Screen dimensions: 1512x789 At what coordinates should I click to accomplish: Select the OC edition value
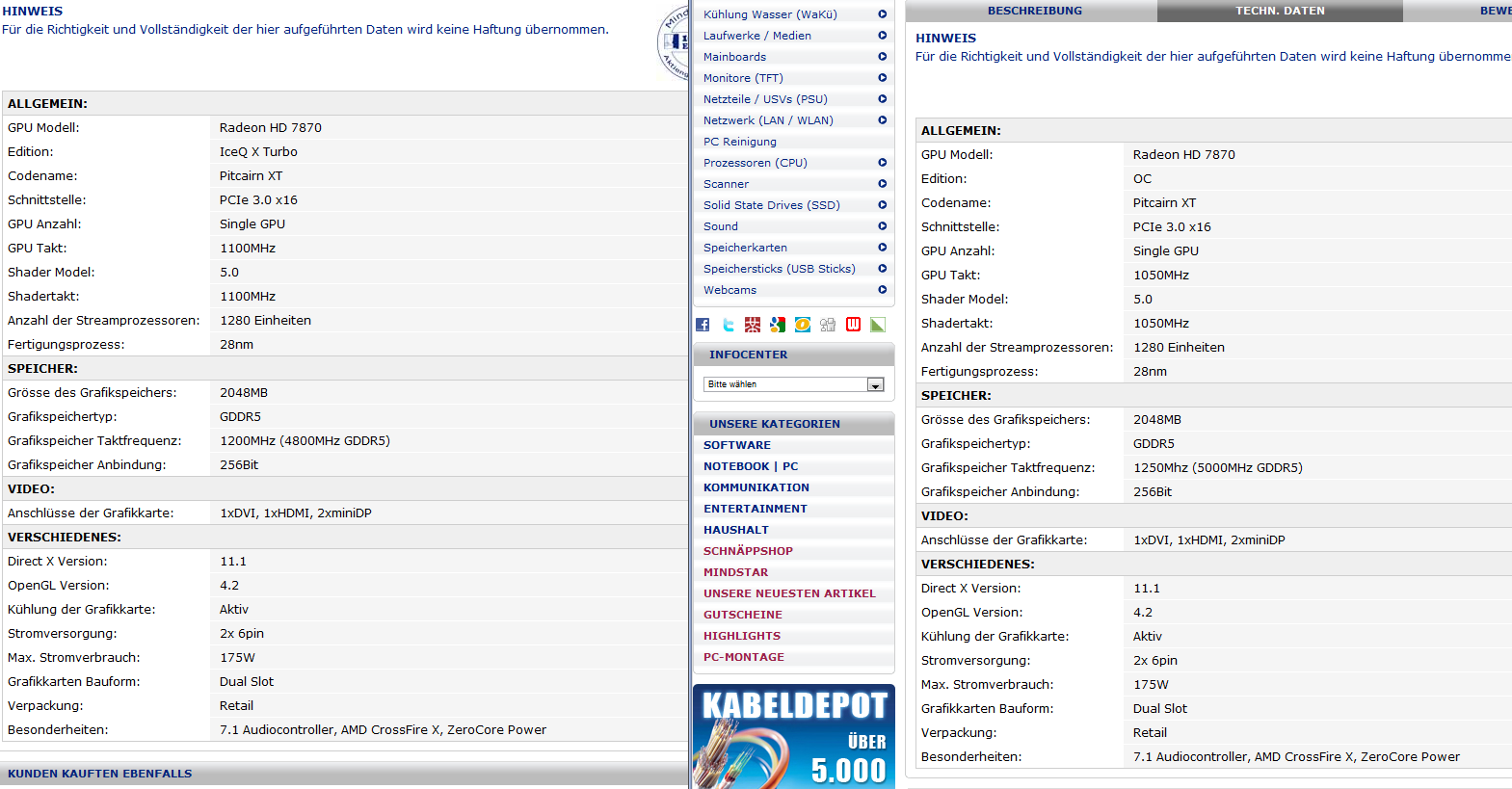point(1142,179)
